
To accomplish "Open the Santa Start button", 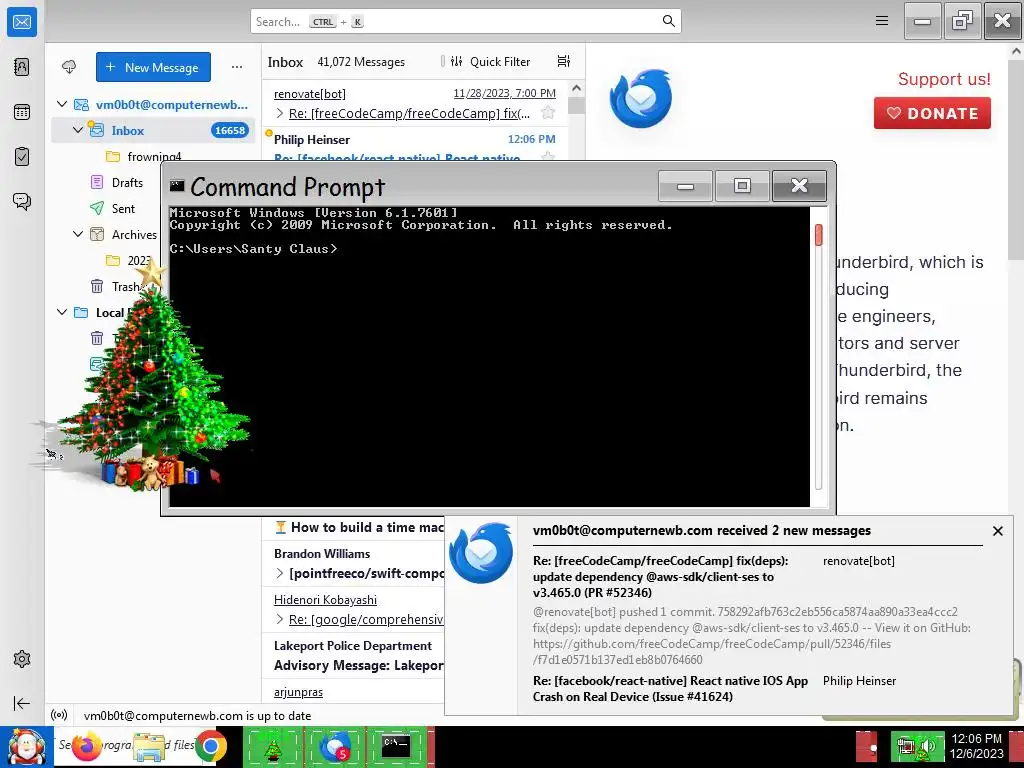I will click(x=26, y=747).
